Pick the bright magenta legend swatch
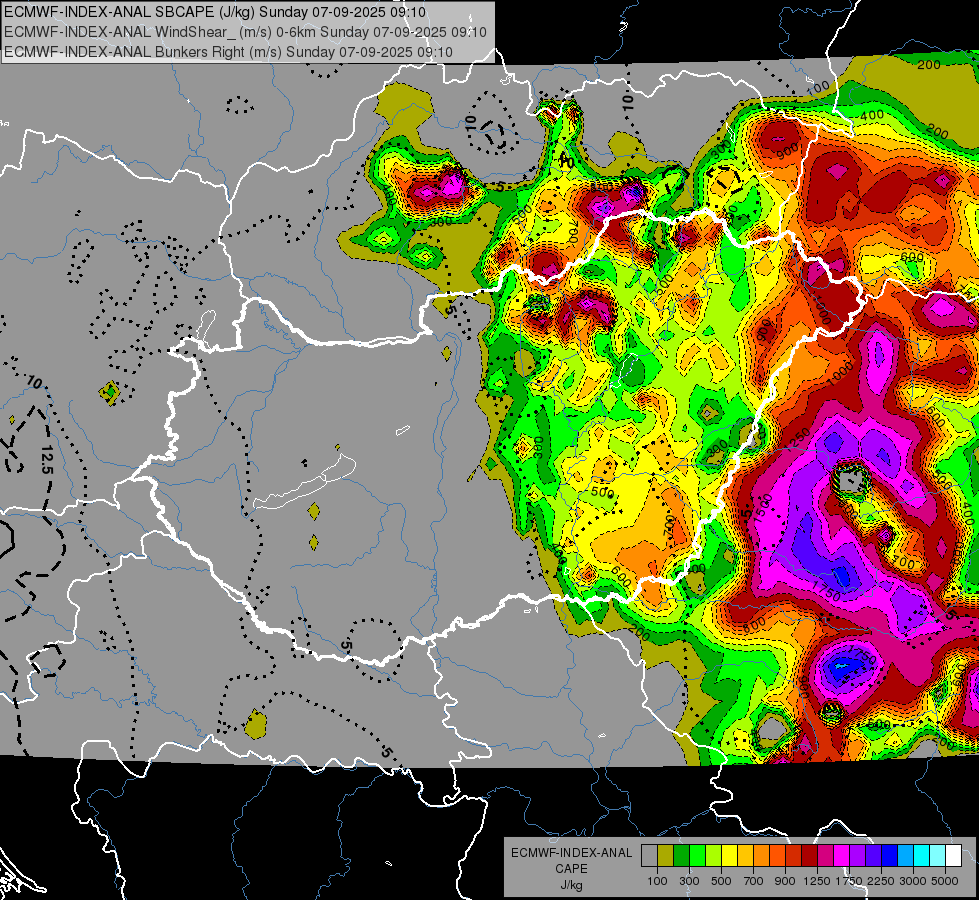The height and width of the screenshot is (900, 979). coord(842,856)
